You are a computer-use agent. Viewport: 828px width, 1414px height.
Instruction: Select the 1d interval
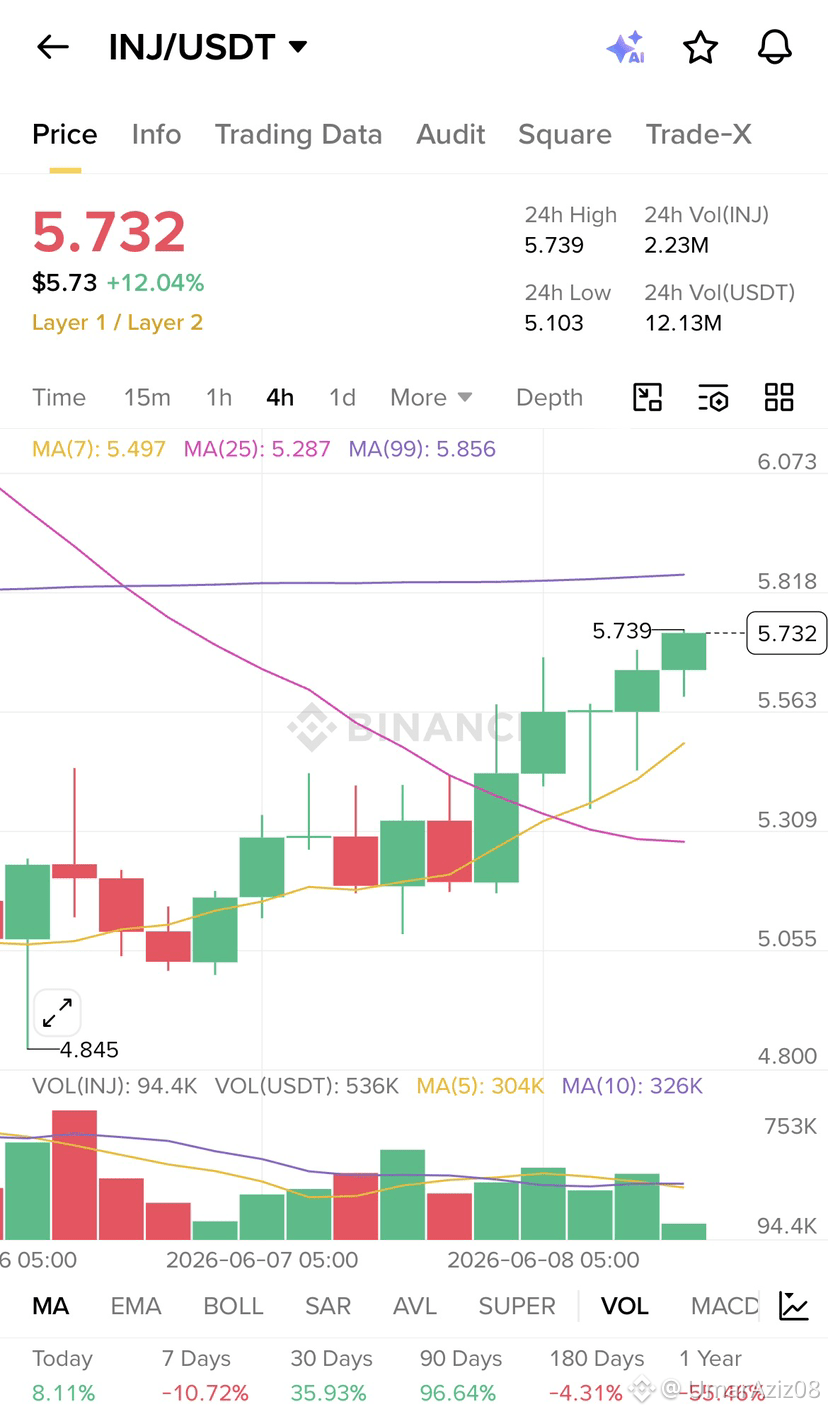pos(342,397)
